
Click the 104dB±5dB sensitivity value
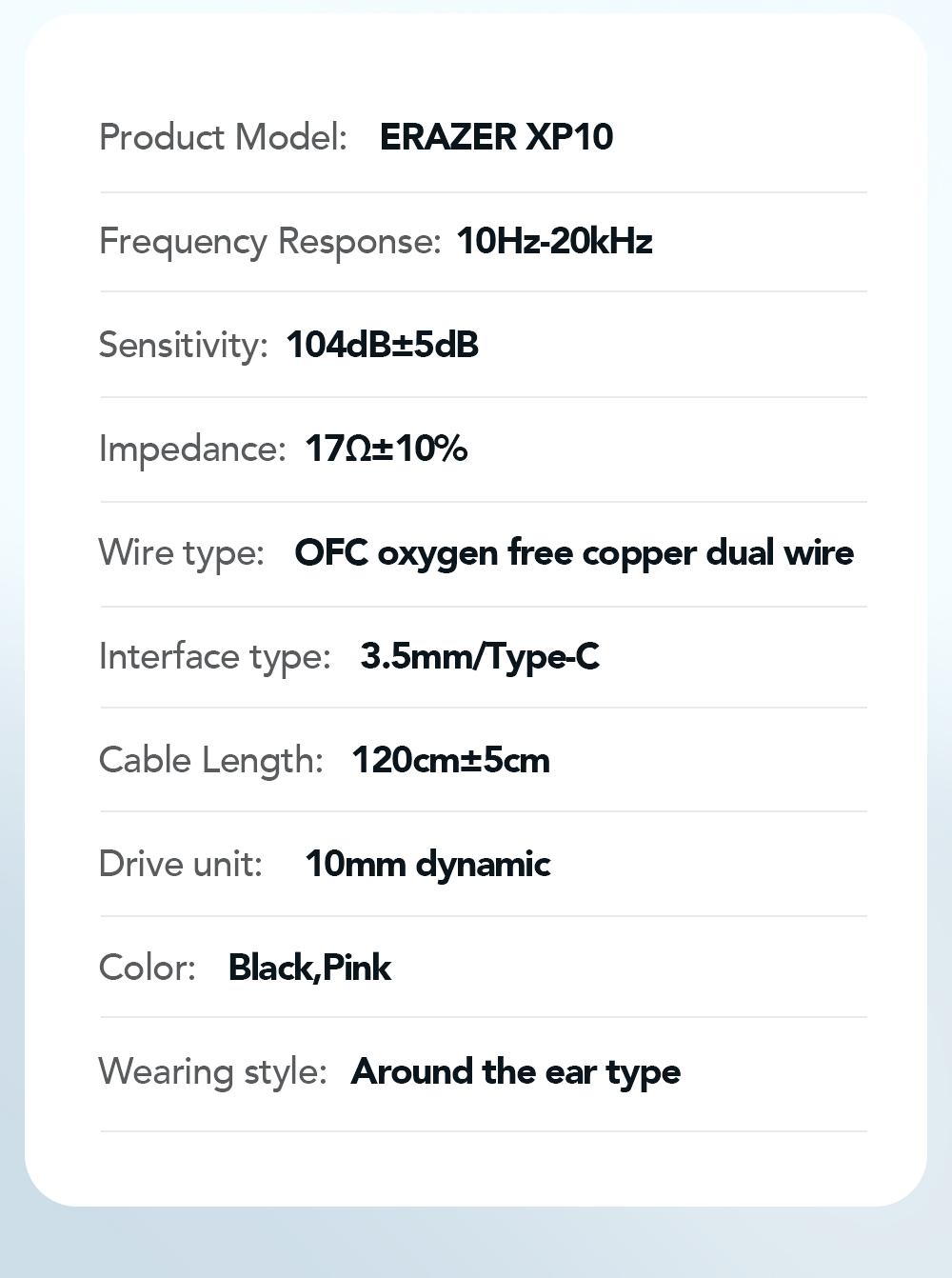coord(382,345)
